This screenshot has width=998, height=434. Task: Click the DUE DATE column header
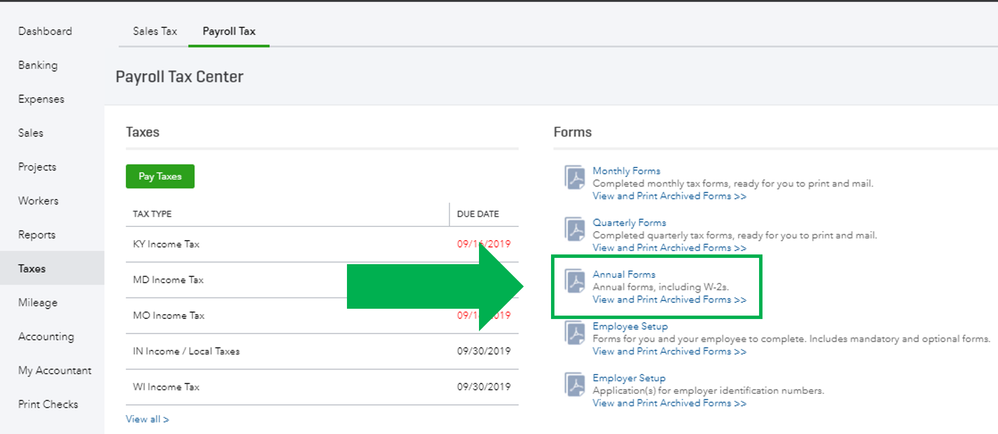478,214
